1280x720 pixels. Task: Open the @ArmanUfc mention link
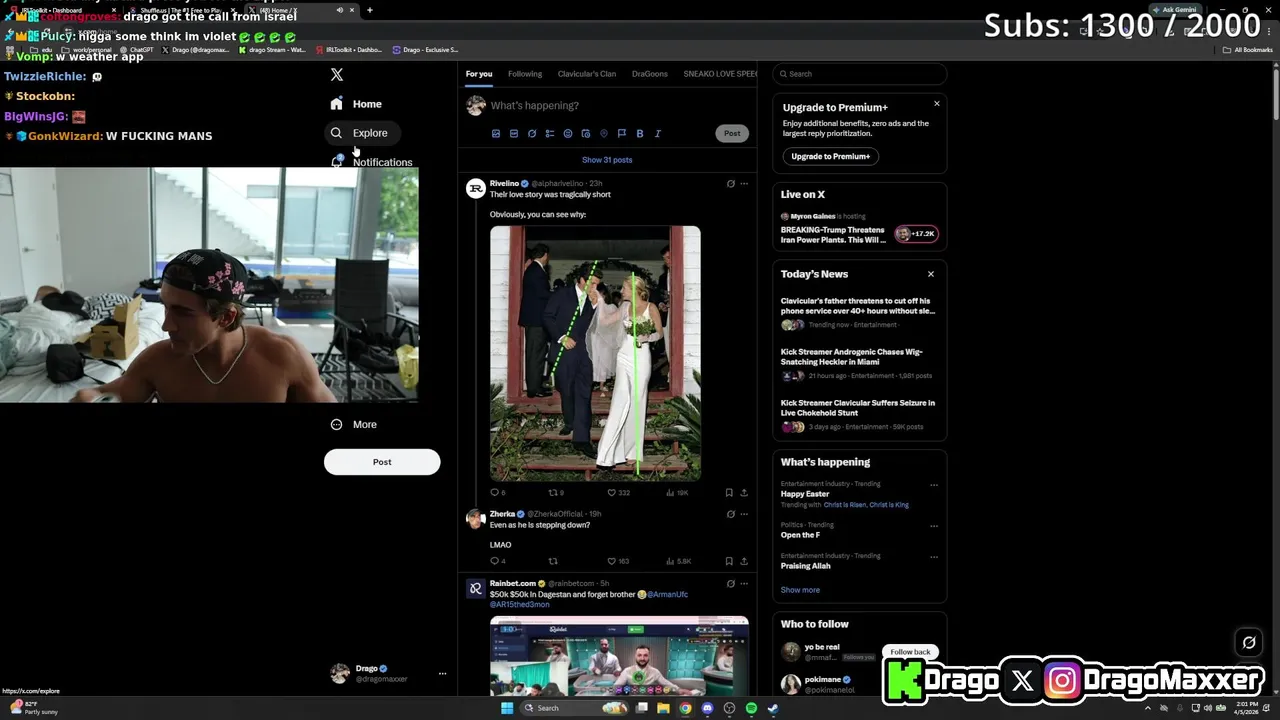(x=667, y=595)
